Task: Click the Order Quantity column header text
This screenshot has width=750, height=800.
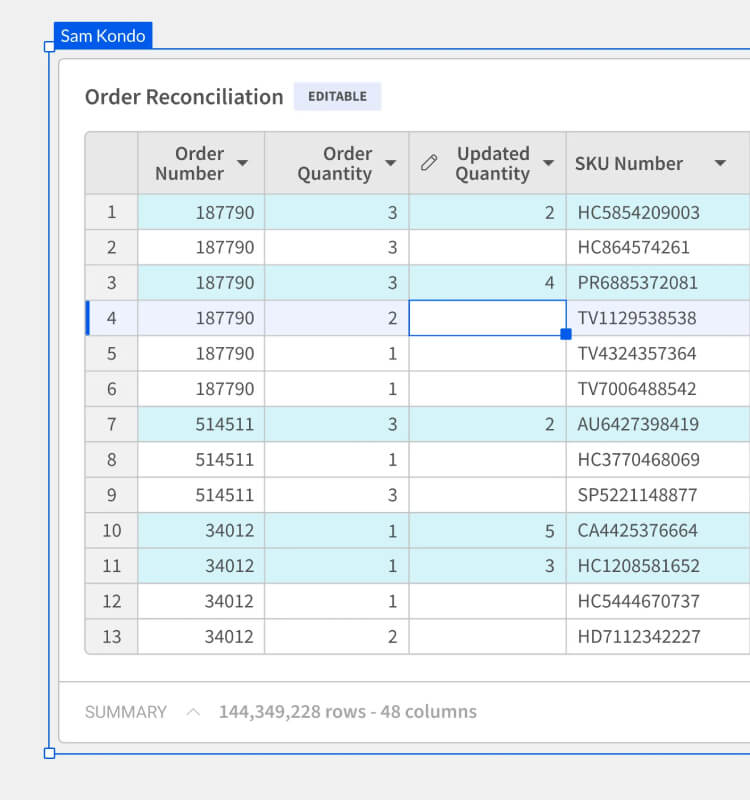Action: click(335, 163)
